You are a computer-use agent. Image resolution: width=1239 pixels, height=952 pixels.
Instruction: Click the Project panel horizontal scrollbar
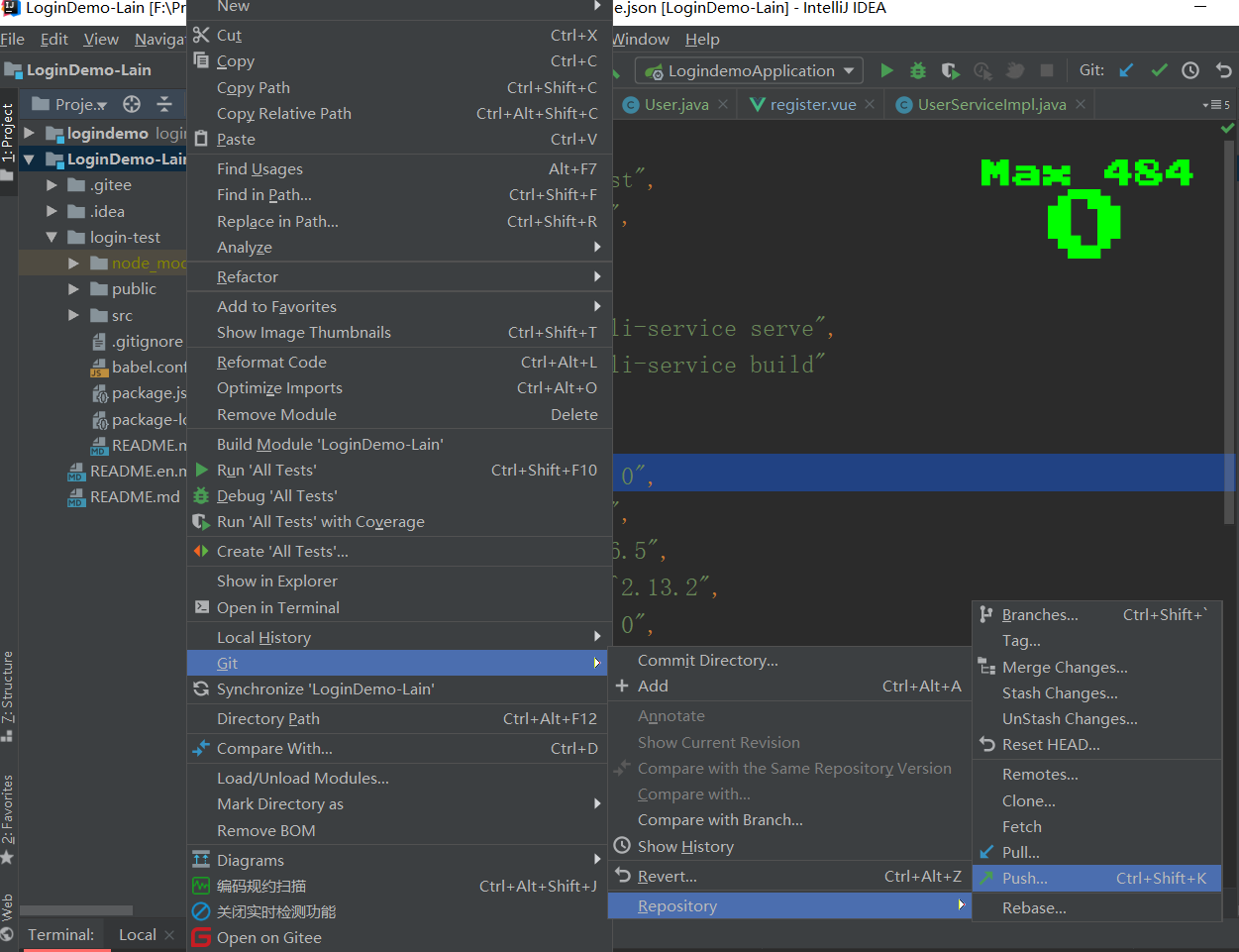(x=76, y=909)
